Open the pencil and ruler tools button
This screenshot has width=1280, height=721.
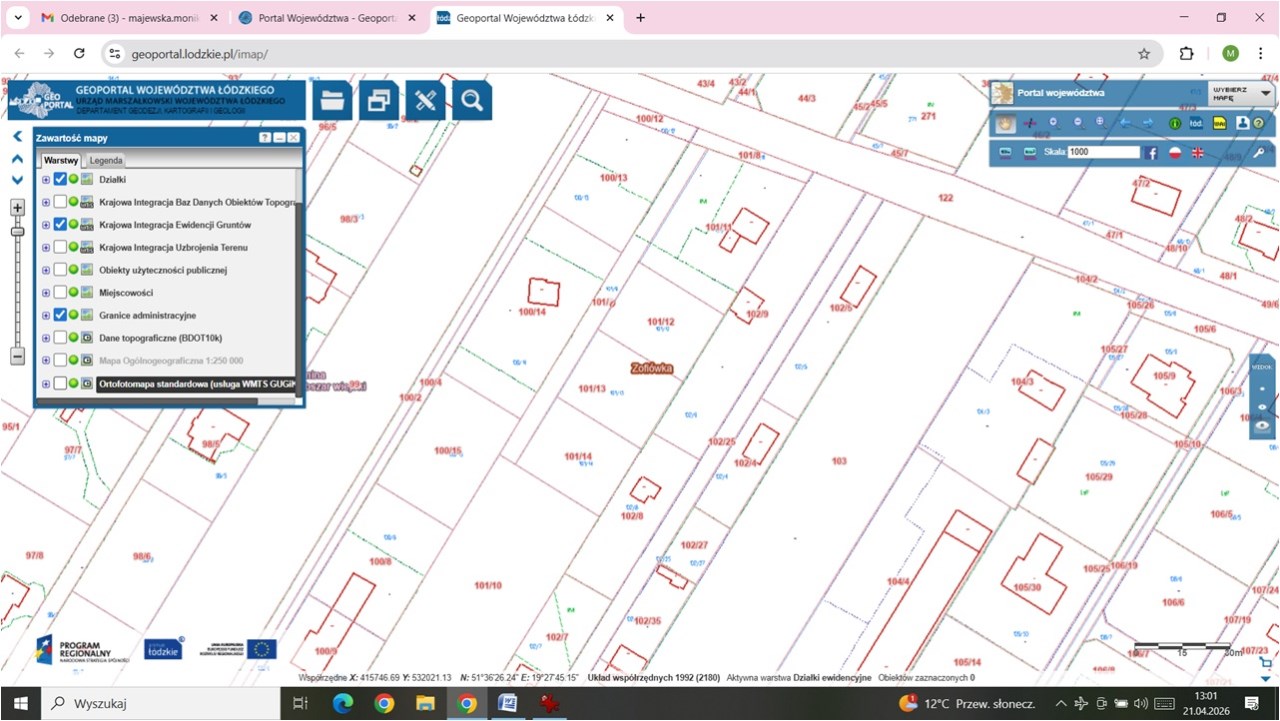pyautogui.click(x=425, y=100)
